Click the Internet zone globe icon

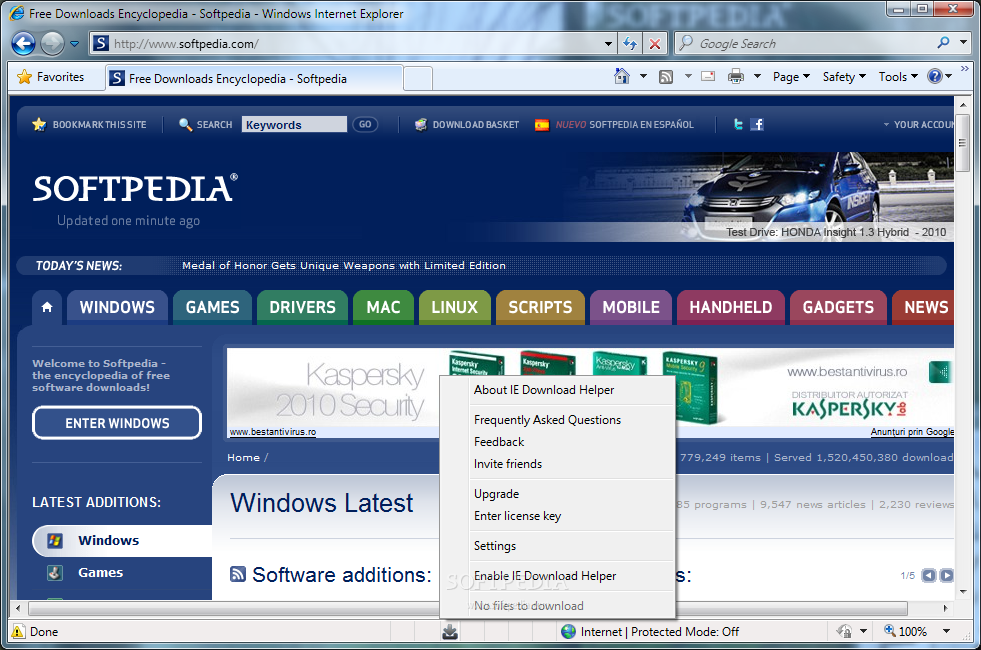569,631
